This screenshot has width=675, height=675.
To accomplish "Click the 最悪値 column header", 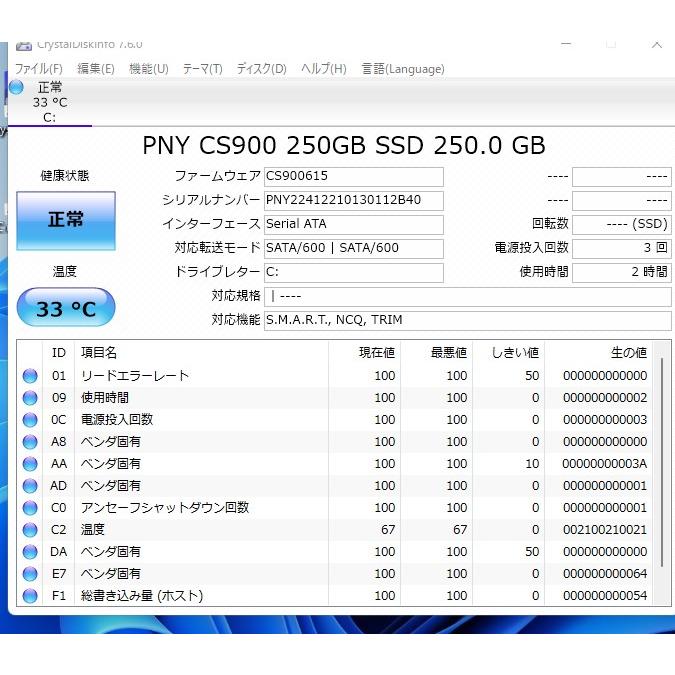I will pos(437,353).
